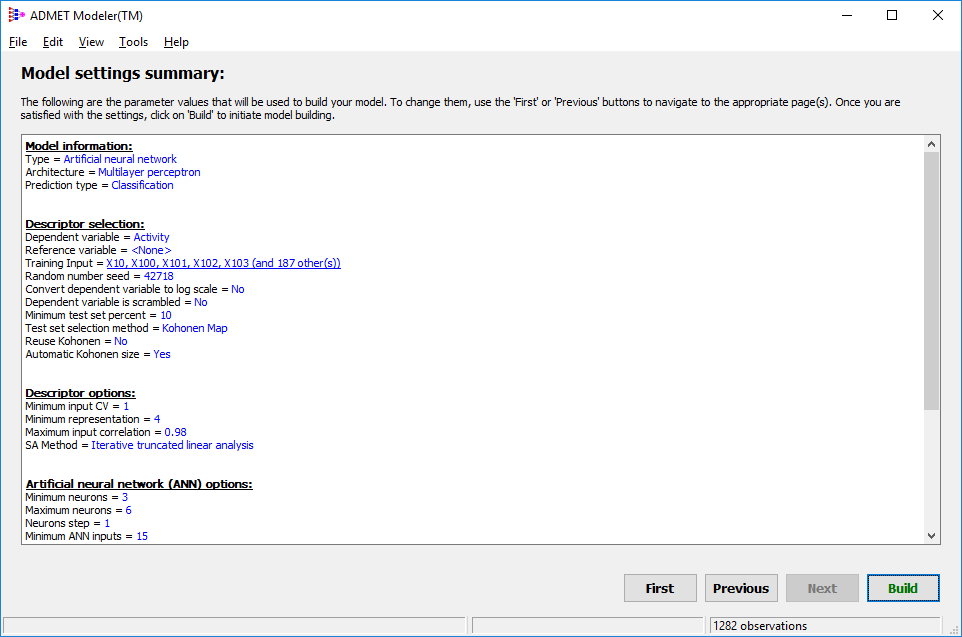
Task: Click the minimum test set percent 10
Action: 166,315
